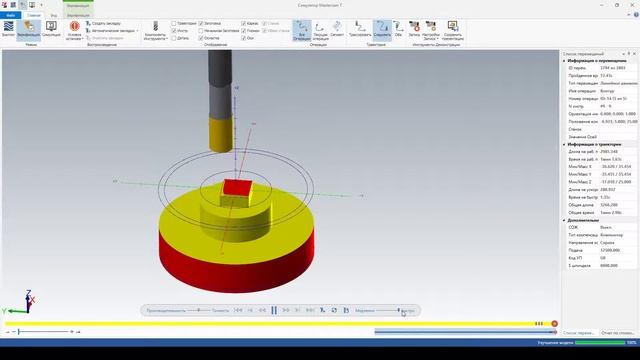The width and height of the screenshot is (640, 360).
Task: Collapse the ribbon with the minimize arrow
Action: (629, 15)
